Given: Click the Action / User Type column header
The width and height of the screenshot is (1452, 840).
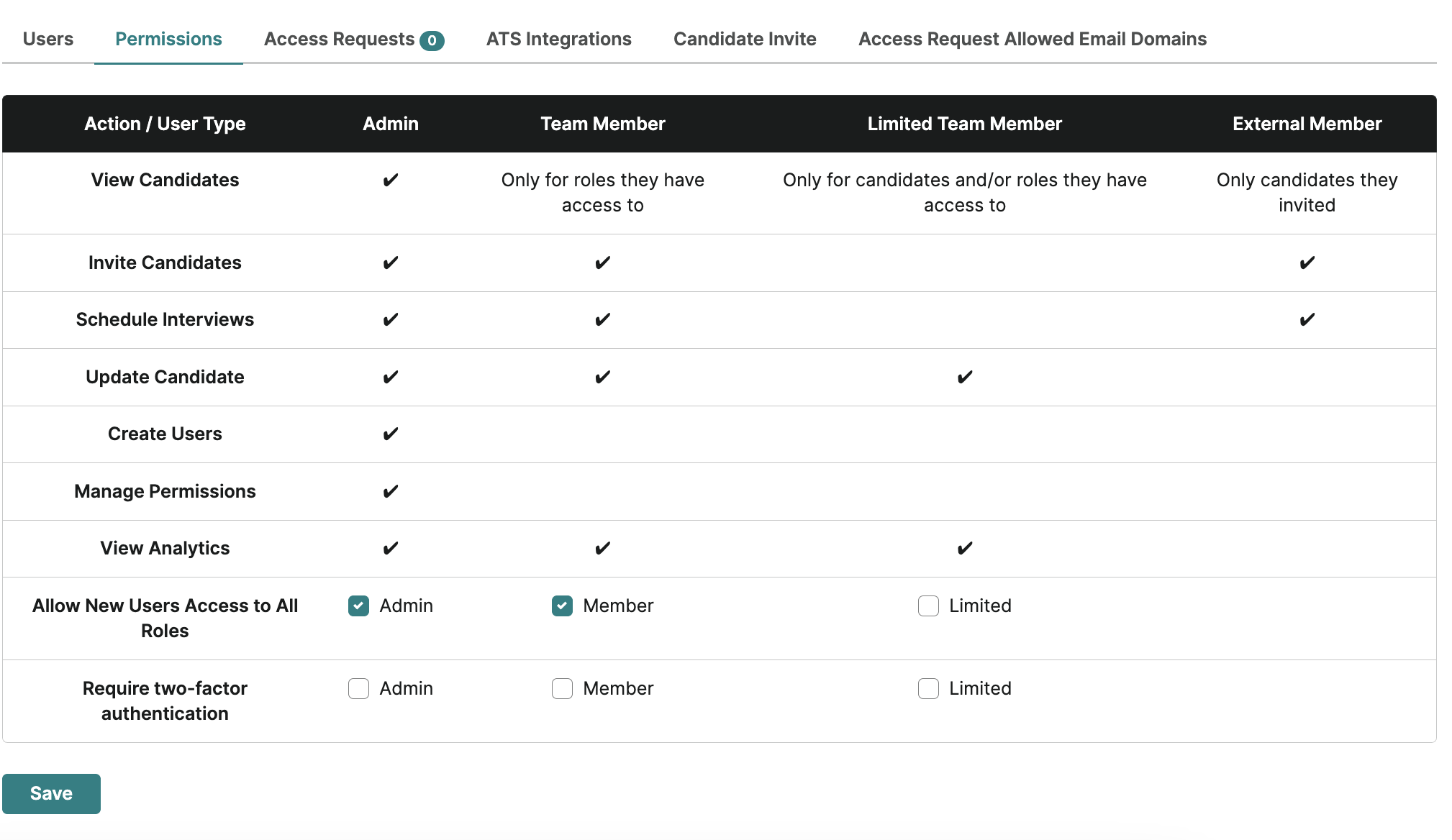Looking at the screenshot, I should 165,123.
